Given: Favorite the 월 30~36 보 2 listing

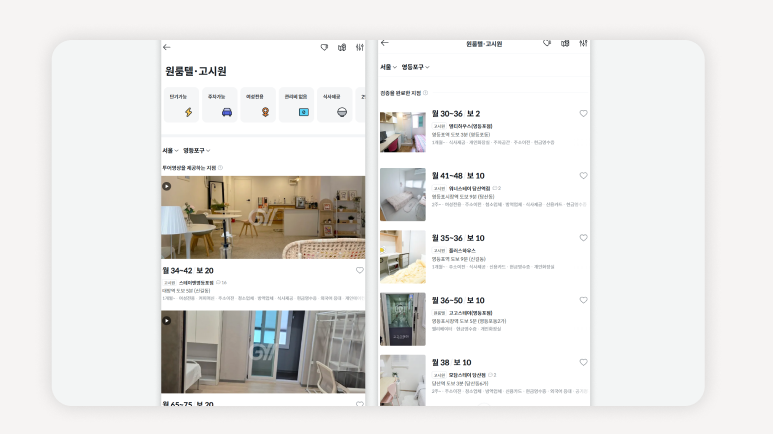Looking at the screenshot, I should (x=583, y=114).
